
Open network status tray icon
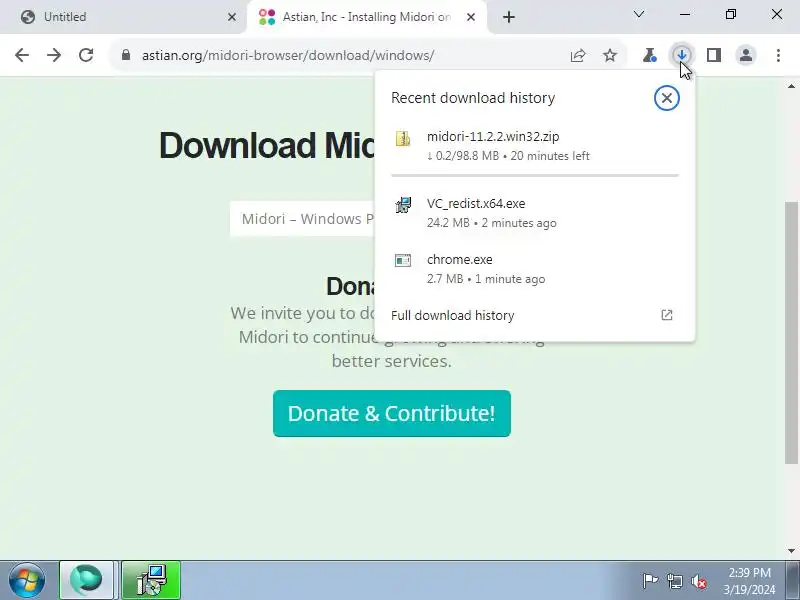pos(675,581)
